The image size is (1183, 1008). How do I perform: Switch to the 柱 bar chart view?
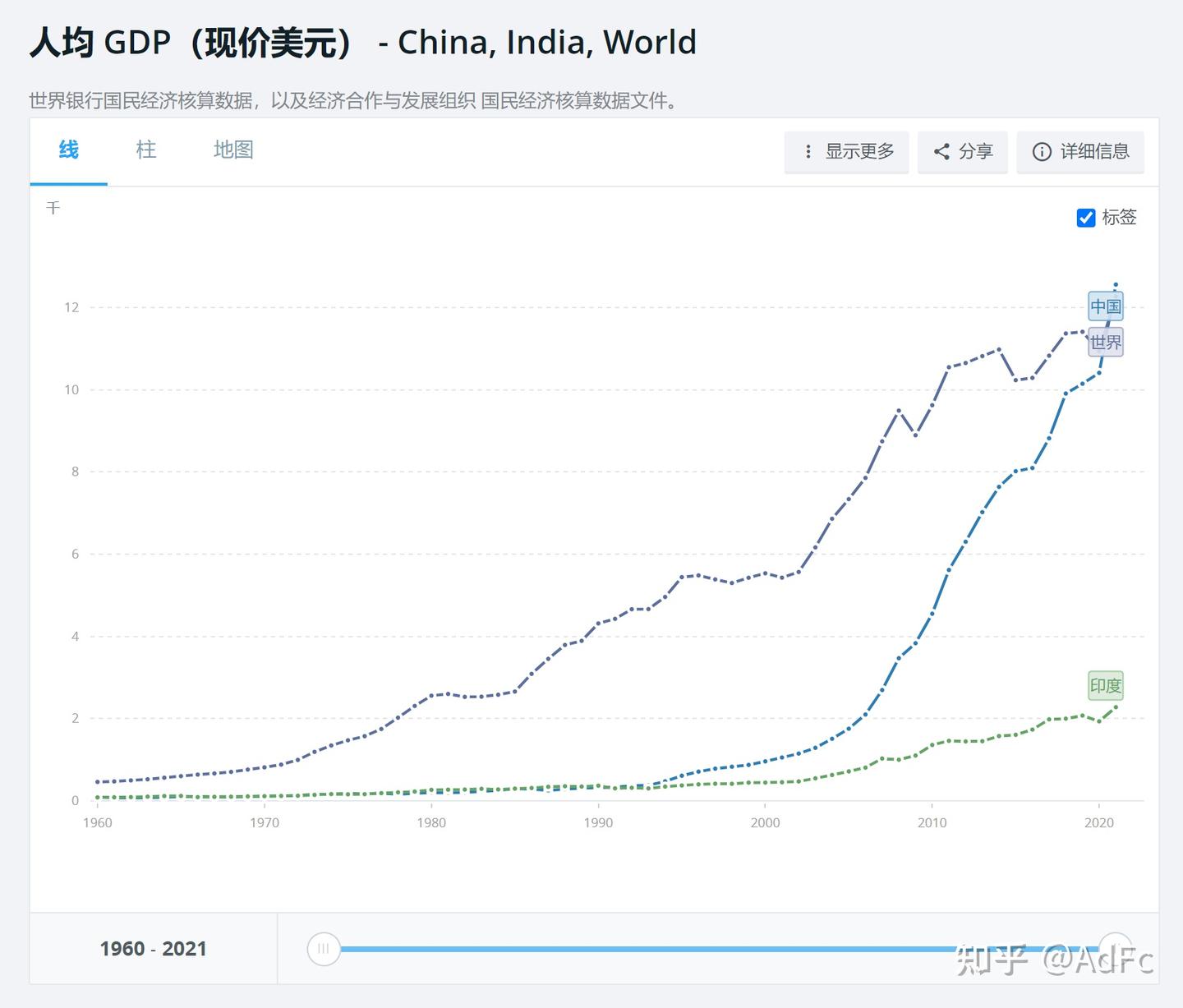[145, 150]
